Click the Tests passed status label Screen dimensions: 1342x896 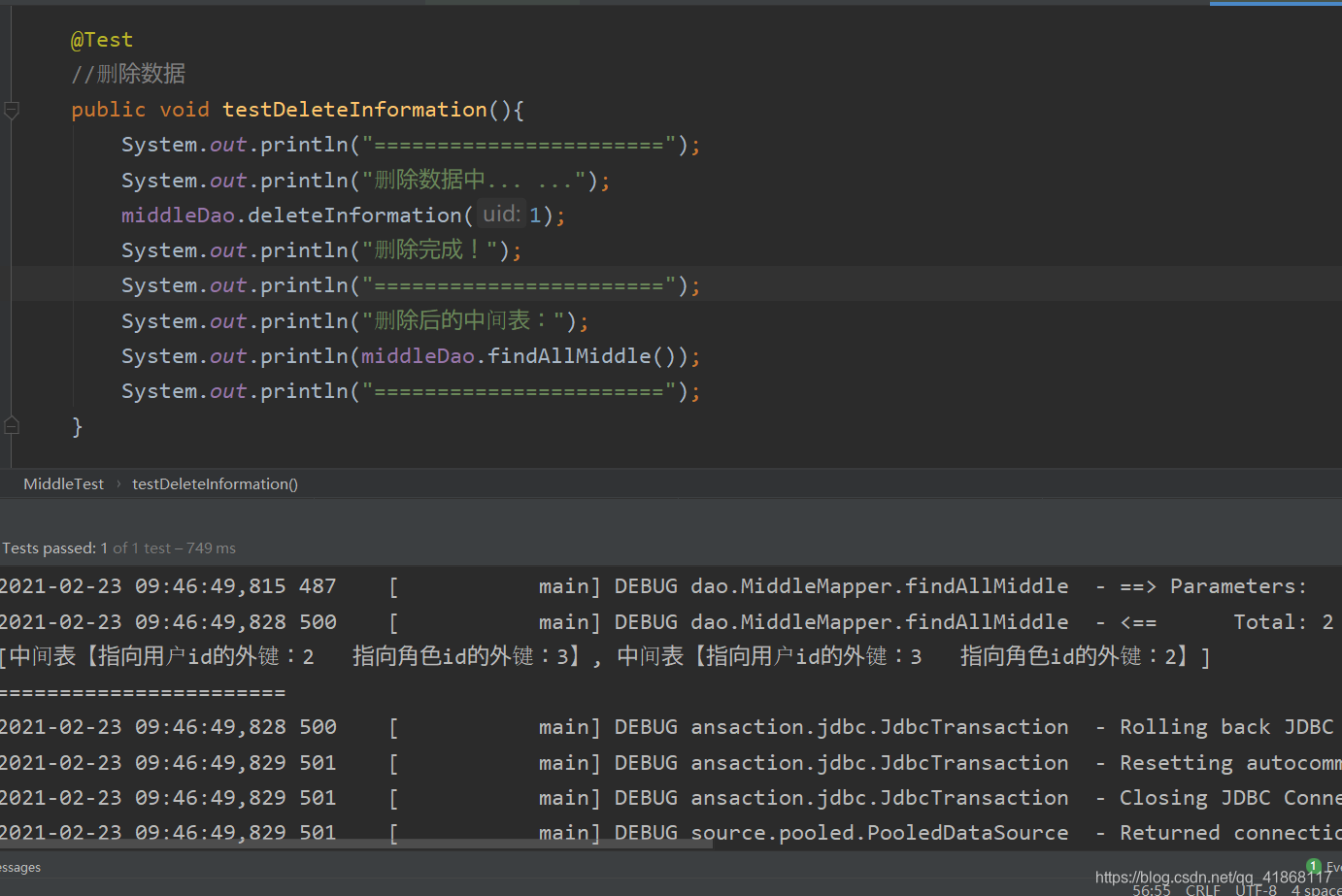pos(118,548)
